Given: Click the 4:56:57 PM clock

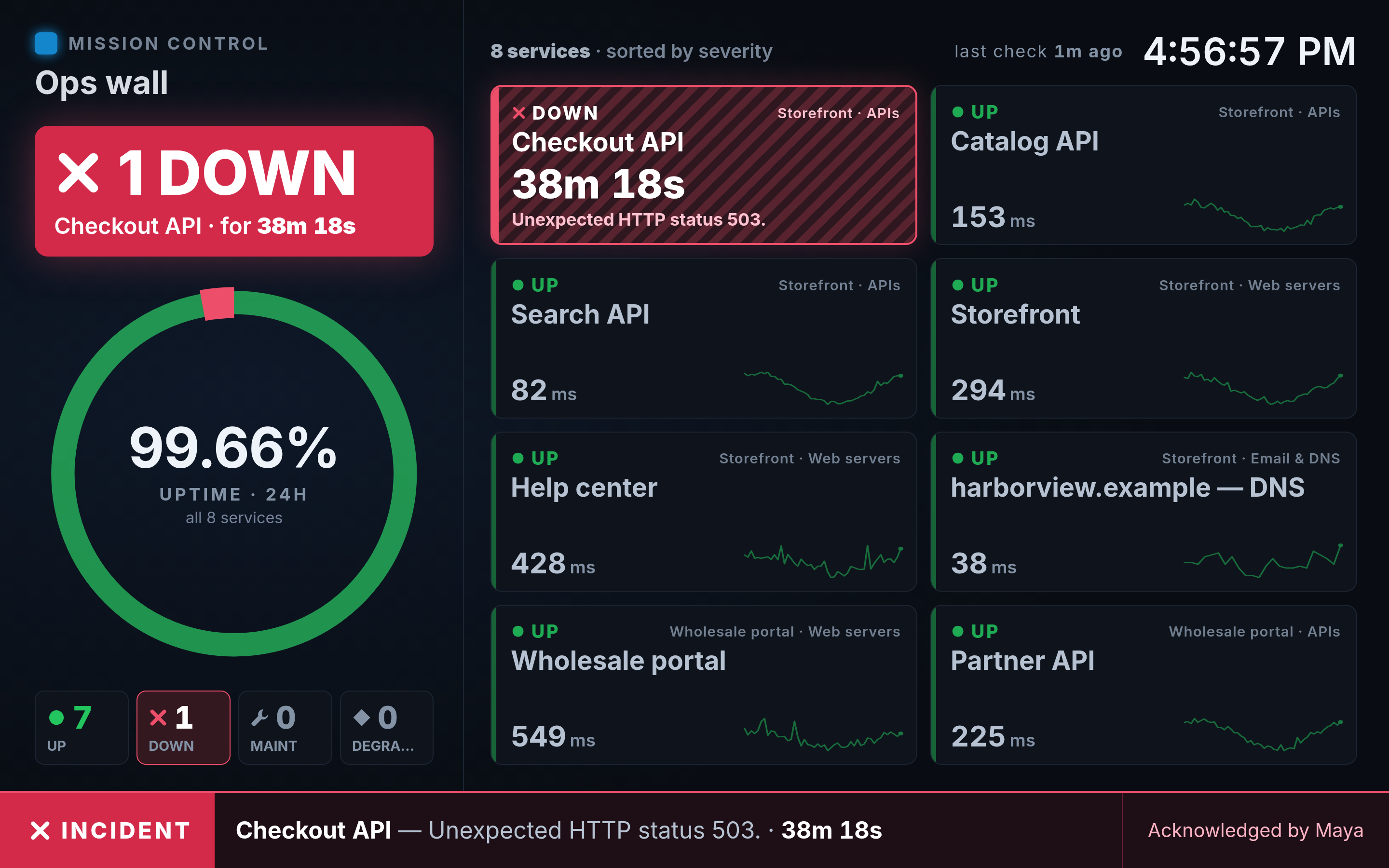Looking at the screenshot, I should (x=1250, y=52).
